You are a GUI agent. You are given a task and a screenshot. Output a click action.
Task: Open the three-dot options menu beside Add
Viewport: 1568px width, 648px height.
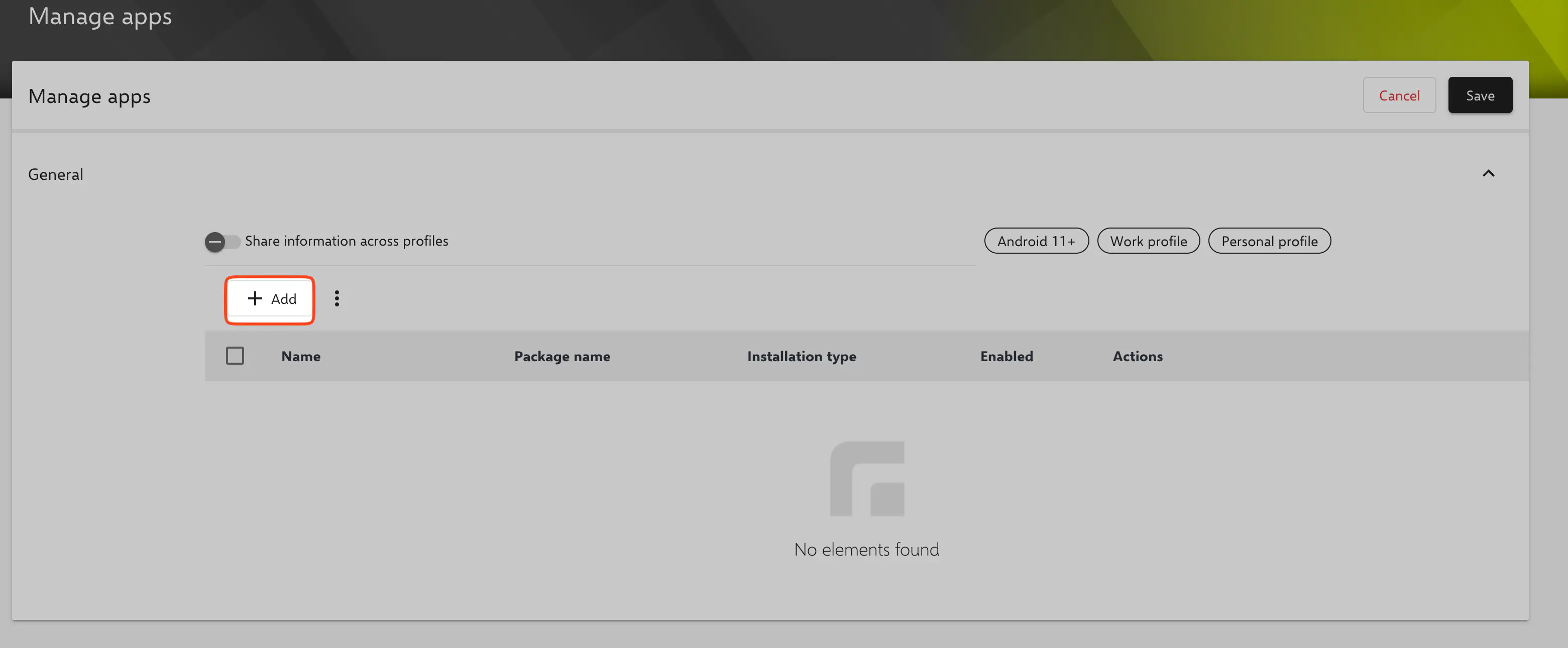337,298
